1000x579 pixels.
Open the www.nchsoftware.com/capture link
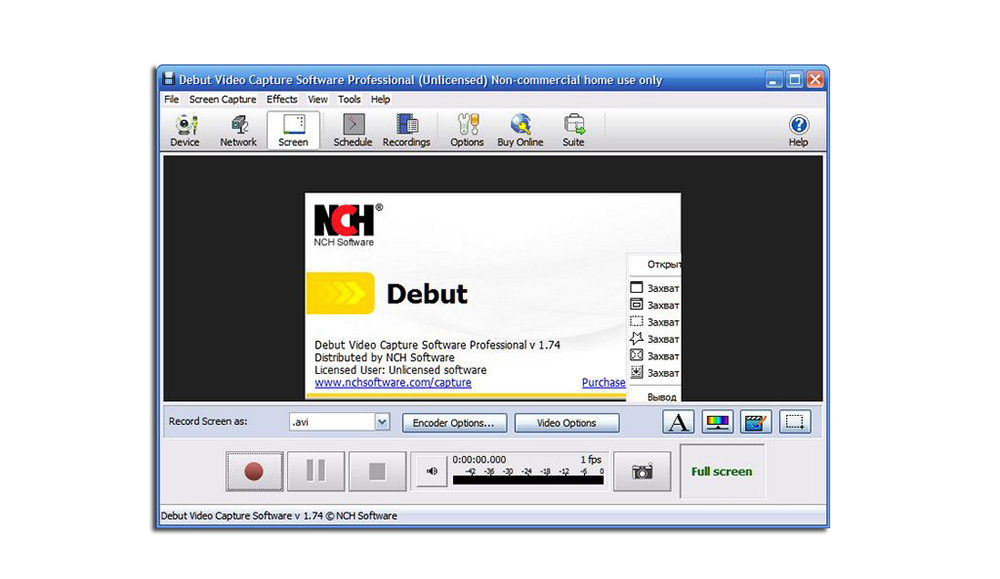[393, 383]
